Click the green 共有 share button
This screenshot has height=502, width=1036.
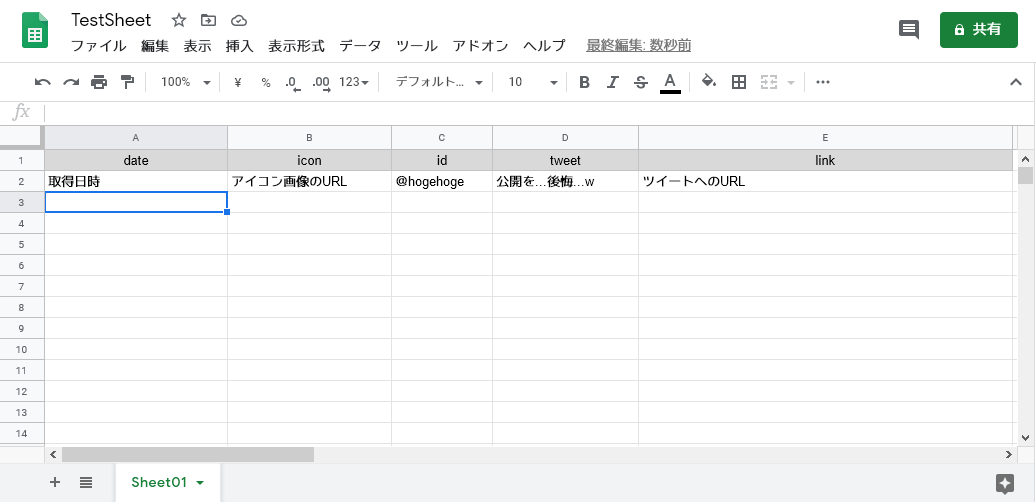point(979,30)
